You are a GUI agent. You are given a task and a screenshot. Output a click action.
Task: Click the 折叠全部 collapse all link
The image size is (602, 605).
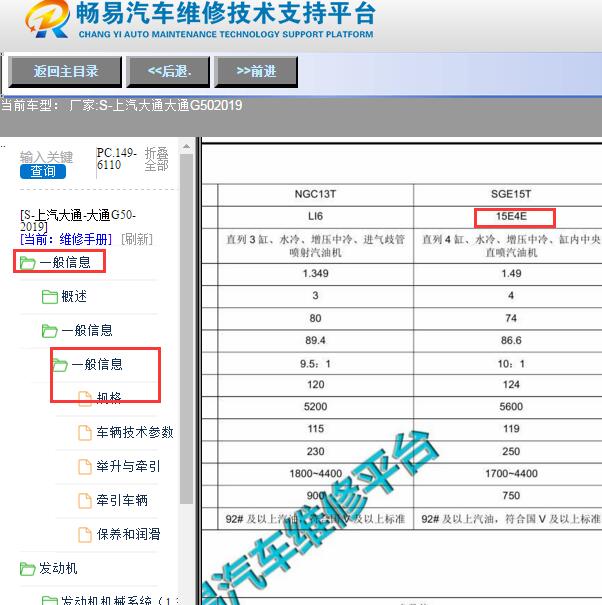click(156, 159)
